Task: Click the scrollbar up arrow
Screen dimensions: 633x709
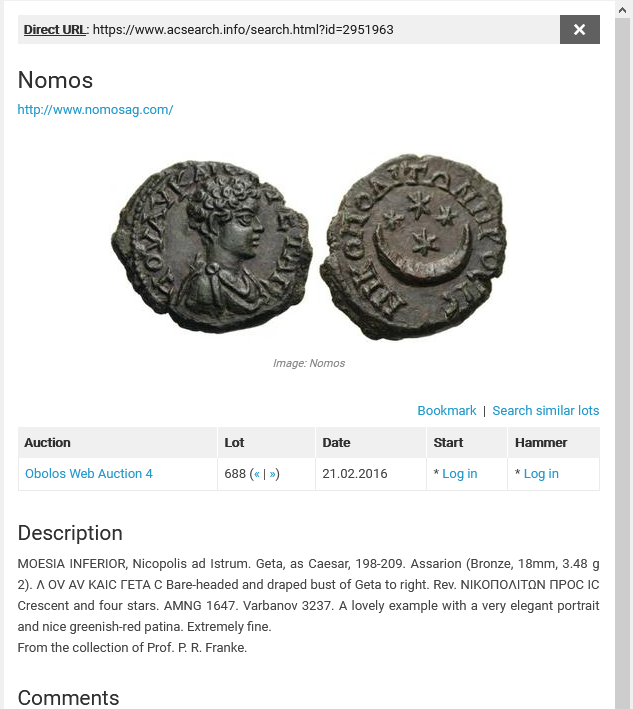Action: click(x=624, y=10)
